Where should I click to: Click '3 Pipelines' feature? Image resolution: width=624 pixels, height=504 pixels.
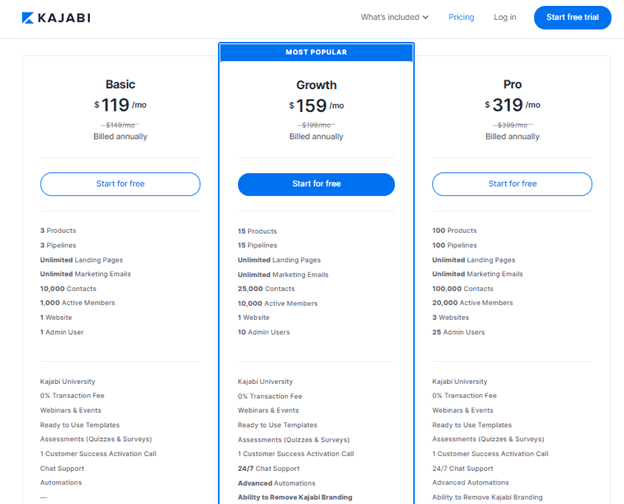pyautogui.click(x=58, y=245)
